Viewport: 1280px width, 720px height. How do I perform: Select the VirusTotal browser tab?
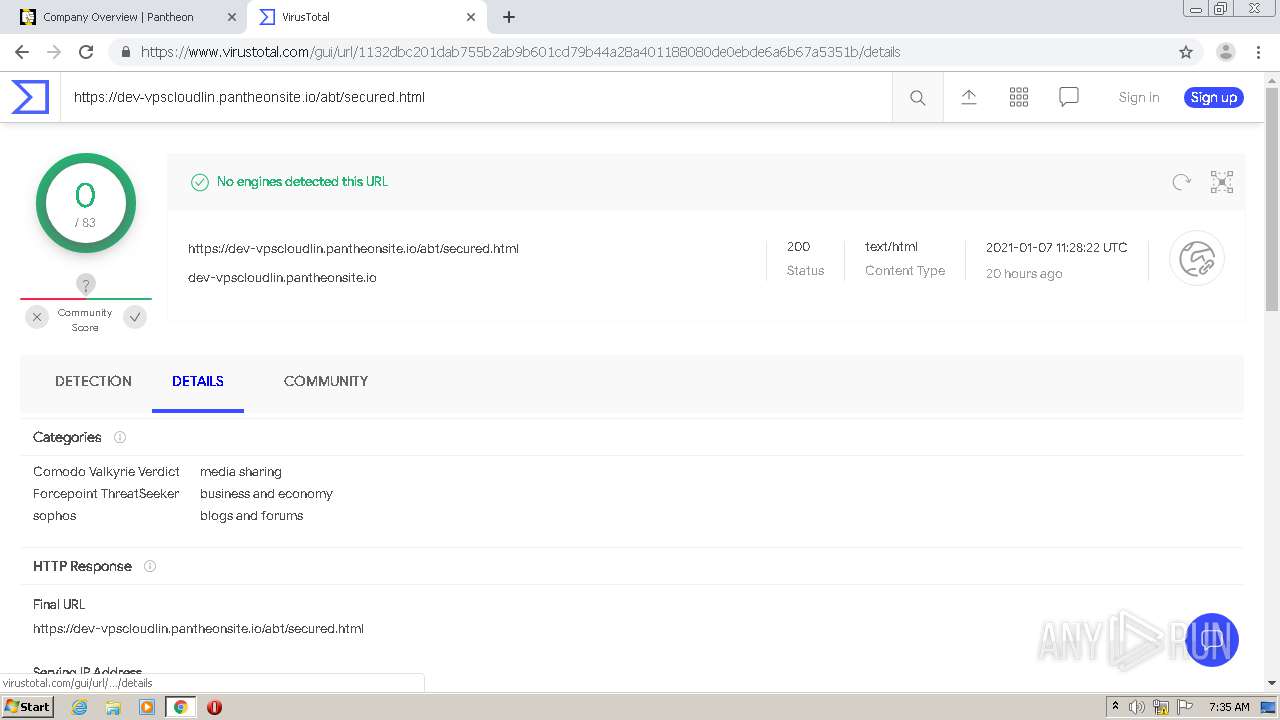[368, 17]
